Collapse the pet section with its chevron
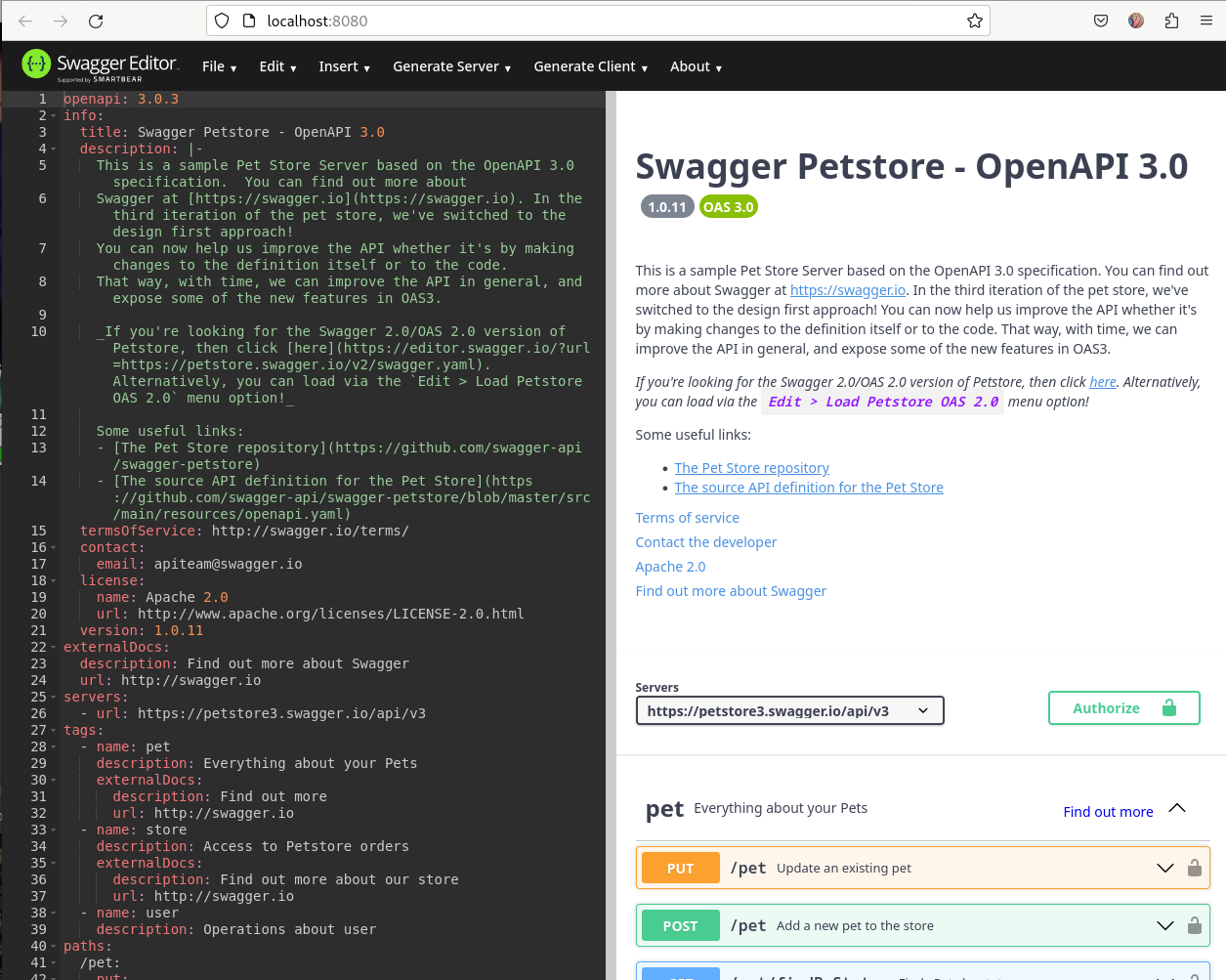The height and width of the screenshot is (980, 1226). (1177, 809)
